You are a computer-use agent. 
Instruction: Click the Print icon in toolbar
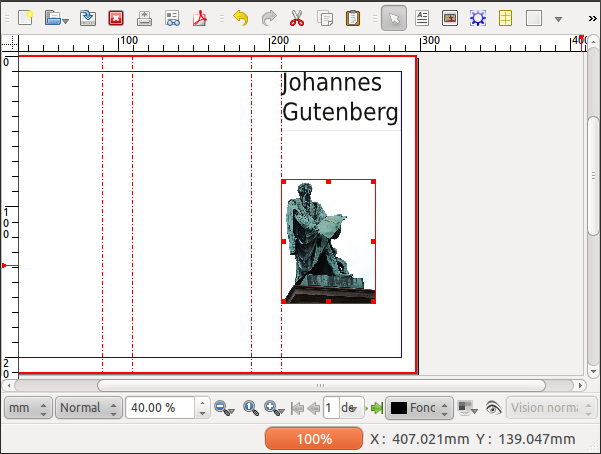click(144, 17)
